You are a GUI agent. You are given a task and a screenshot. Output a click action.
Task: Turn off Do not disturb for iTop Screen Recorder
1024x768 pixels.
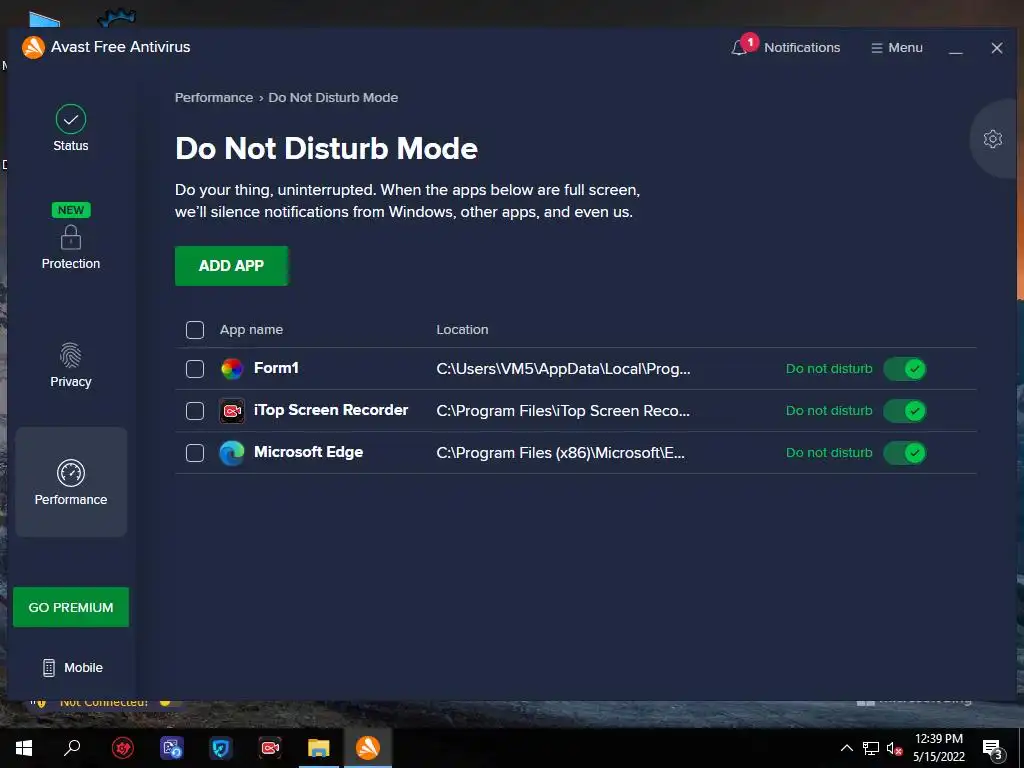point(904,411)
